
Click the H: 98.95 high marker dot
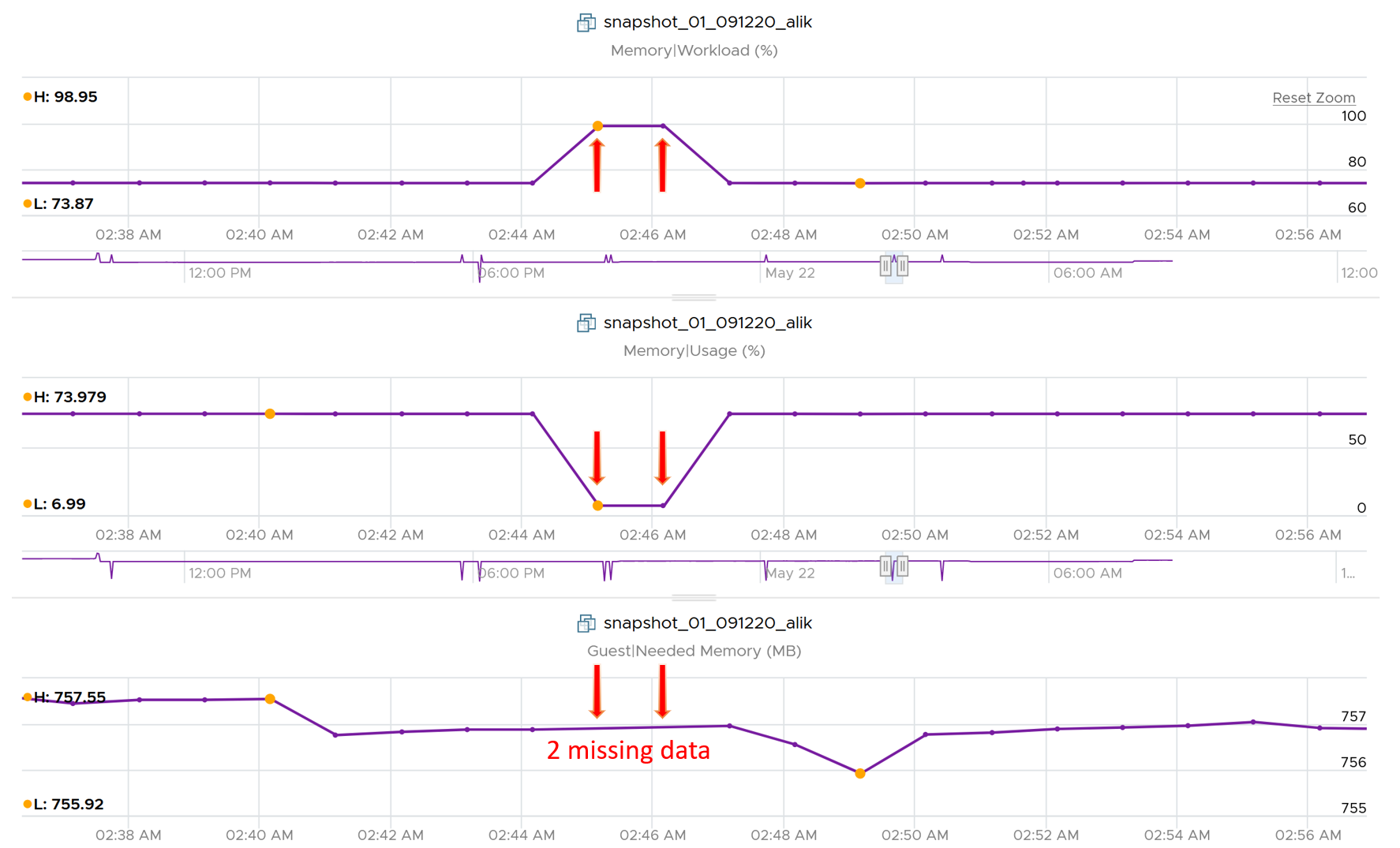(28, 97)
